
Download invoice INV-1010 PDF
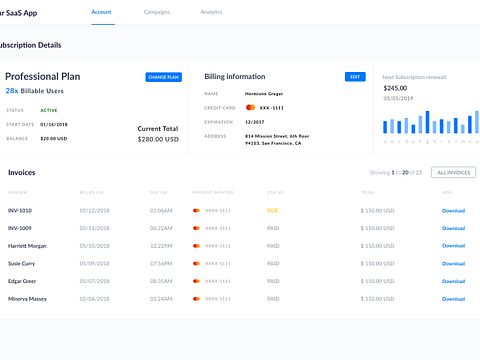tap(453, 211)
